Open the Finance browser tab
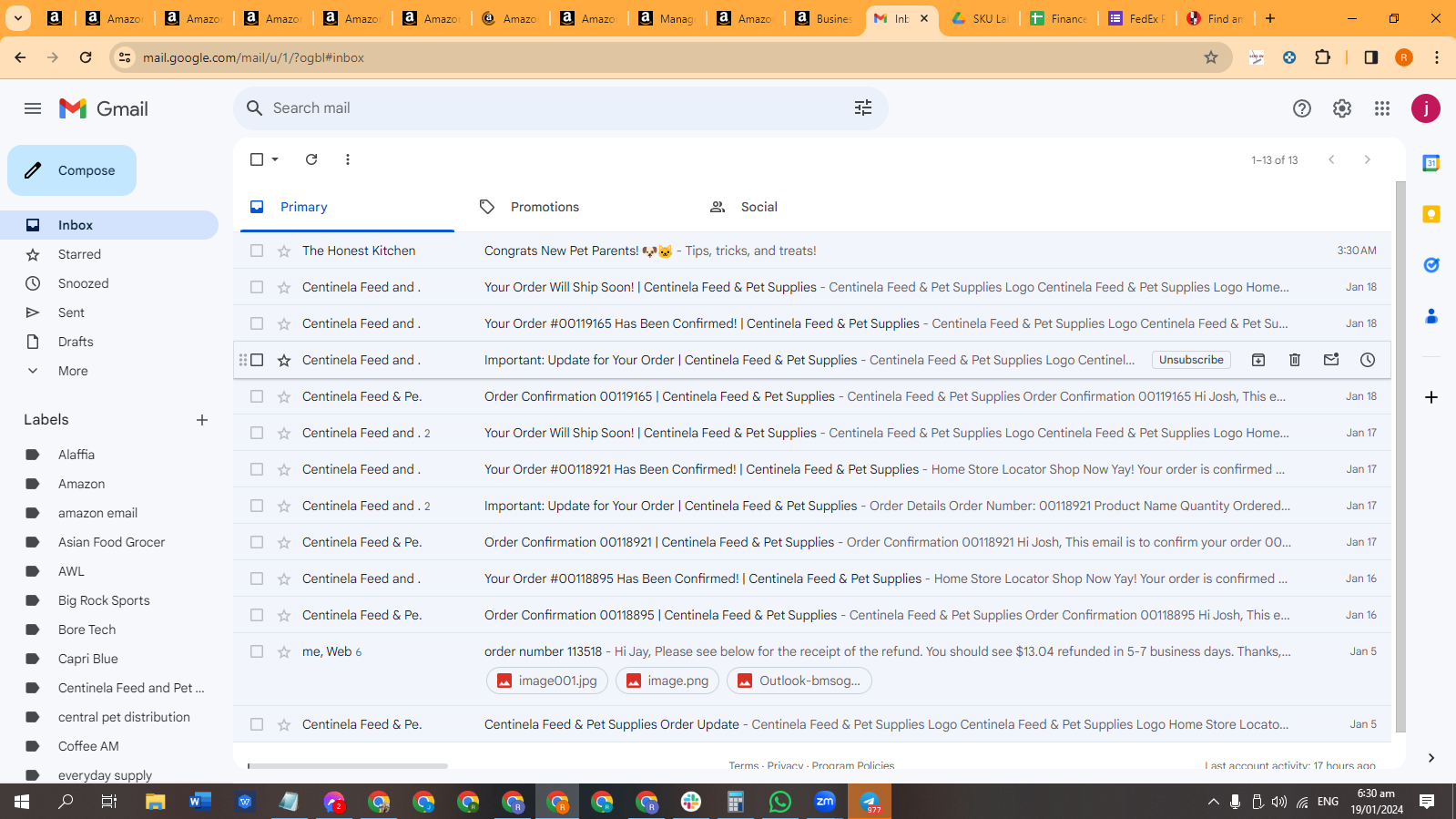The image size is (1456, 819). point(1059,18)
